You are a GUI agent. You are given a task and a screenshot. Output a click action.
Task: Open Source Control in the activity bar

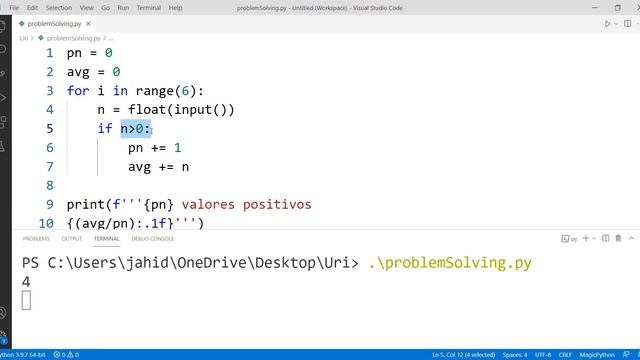(3, 73)
